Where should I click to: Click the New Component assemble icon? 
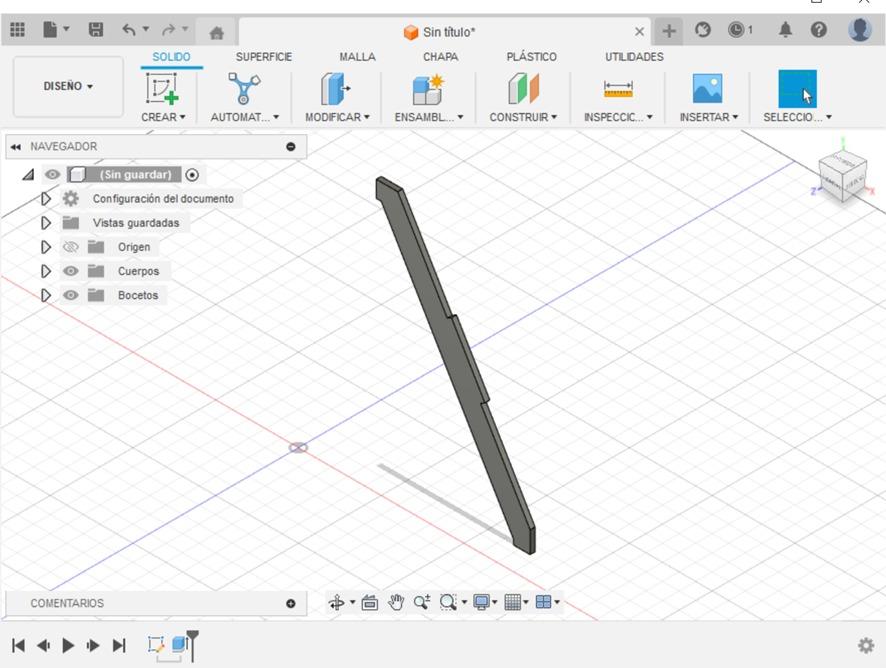[428, 89]
